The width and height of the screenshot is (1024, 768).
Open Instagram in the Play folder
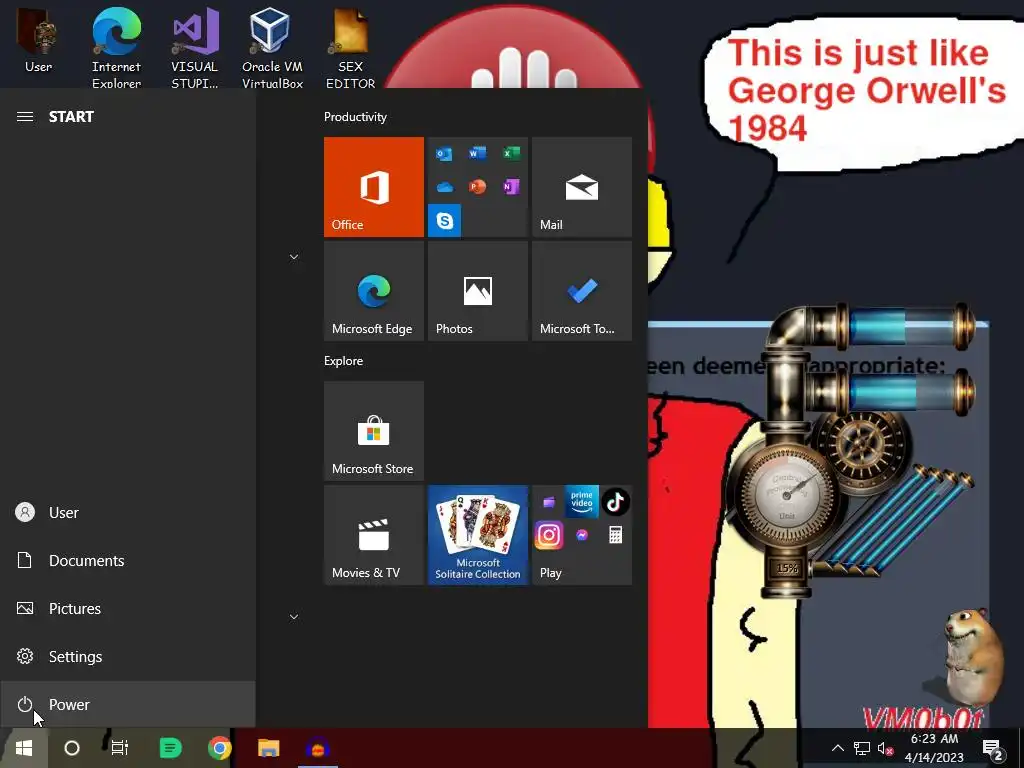coord(549,536)
